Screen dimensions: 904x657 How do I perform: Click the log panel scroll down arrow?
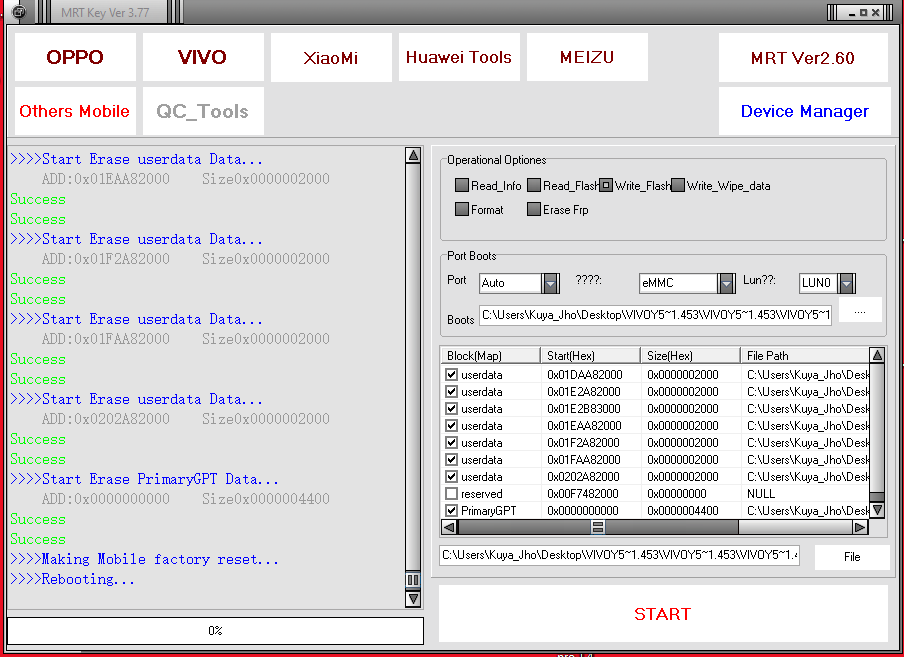click(413, 599)
